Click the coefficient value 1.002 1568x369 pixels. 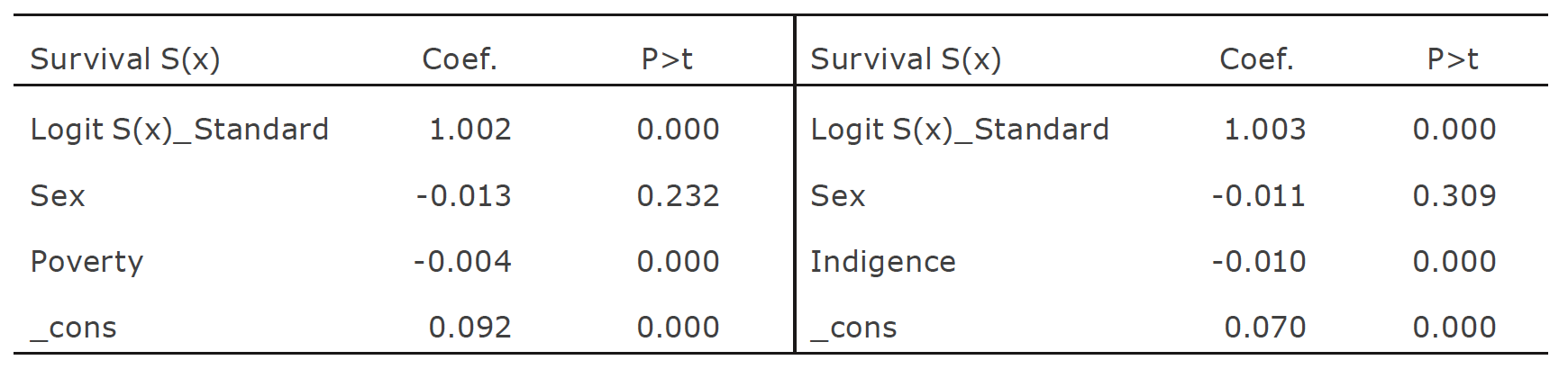pos(469,130)
